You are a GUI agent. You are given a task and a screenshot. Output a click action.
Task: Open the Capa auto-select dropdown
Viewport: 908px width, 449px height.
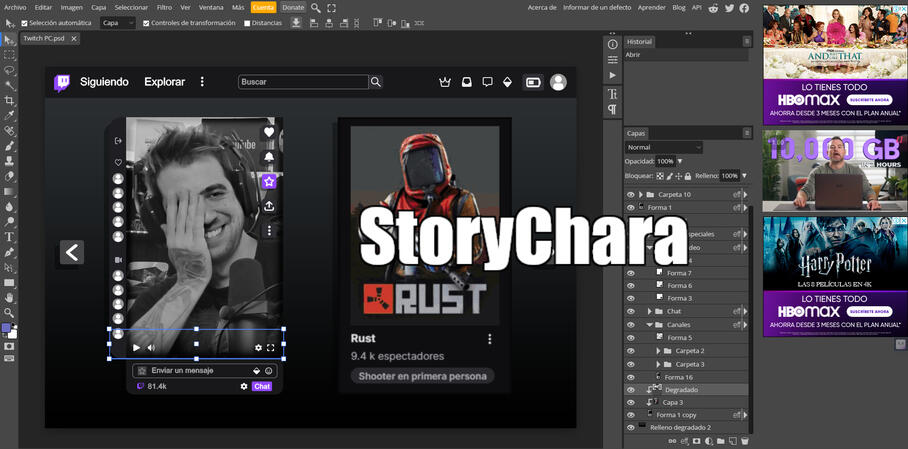[118, 23]
